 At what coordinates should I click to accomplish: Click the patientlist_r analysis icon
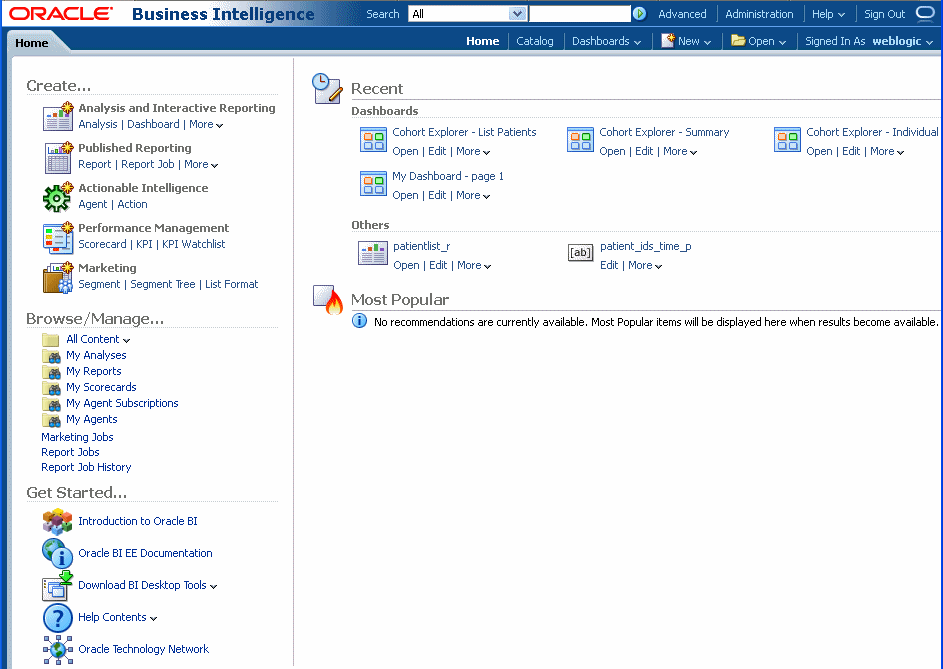(x=373, y=253)
